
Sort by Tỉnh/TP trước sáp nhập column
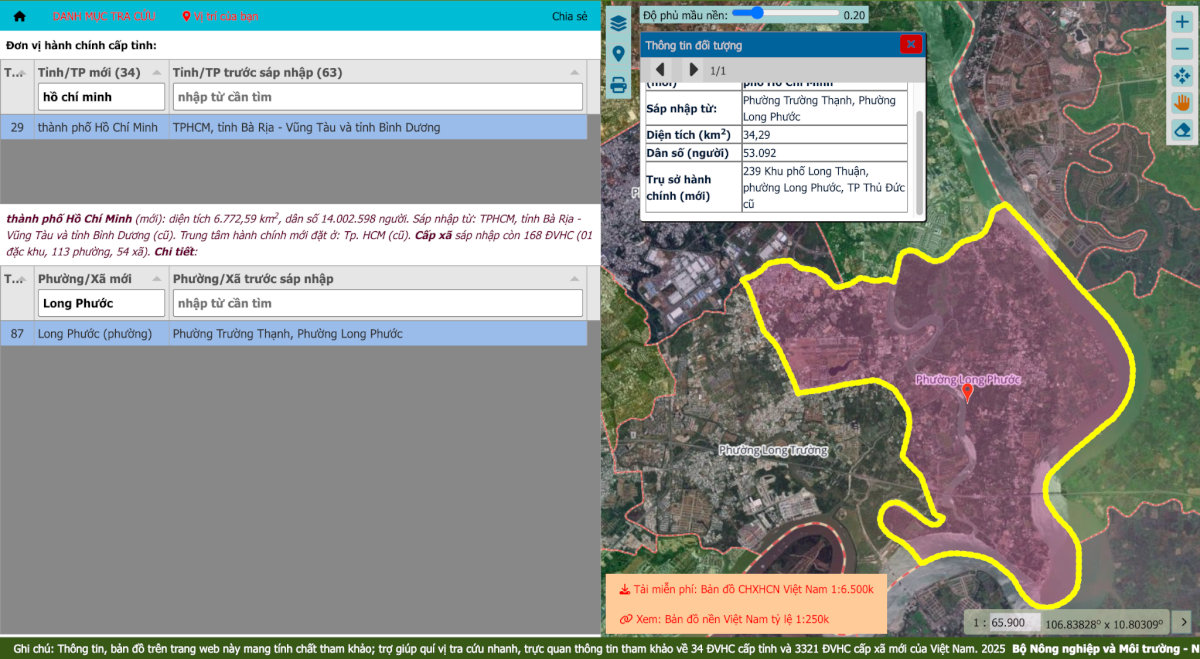[x=575, y=72]
